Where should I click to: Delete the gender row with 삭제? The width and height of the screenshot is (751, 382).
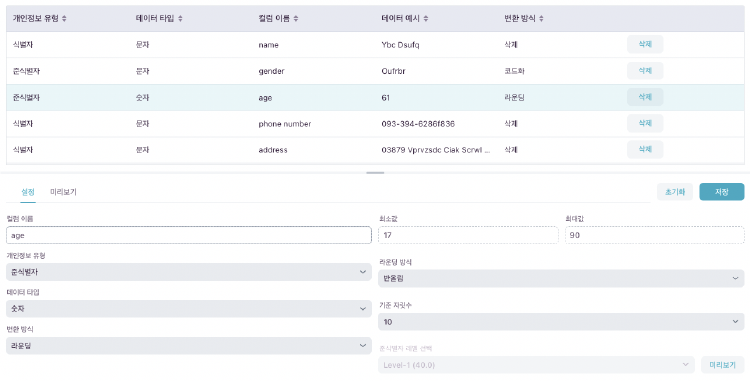645,70
